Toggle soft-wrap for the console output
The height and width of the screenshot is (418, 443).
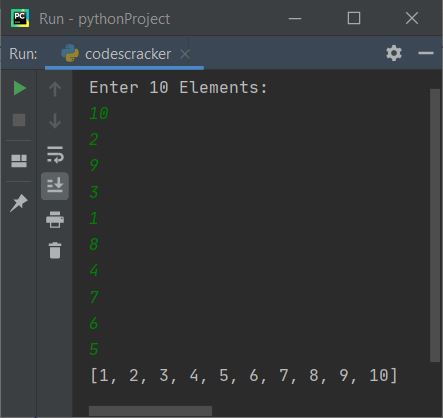point(55,155)
